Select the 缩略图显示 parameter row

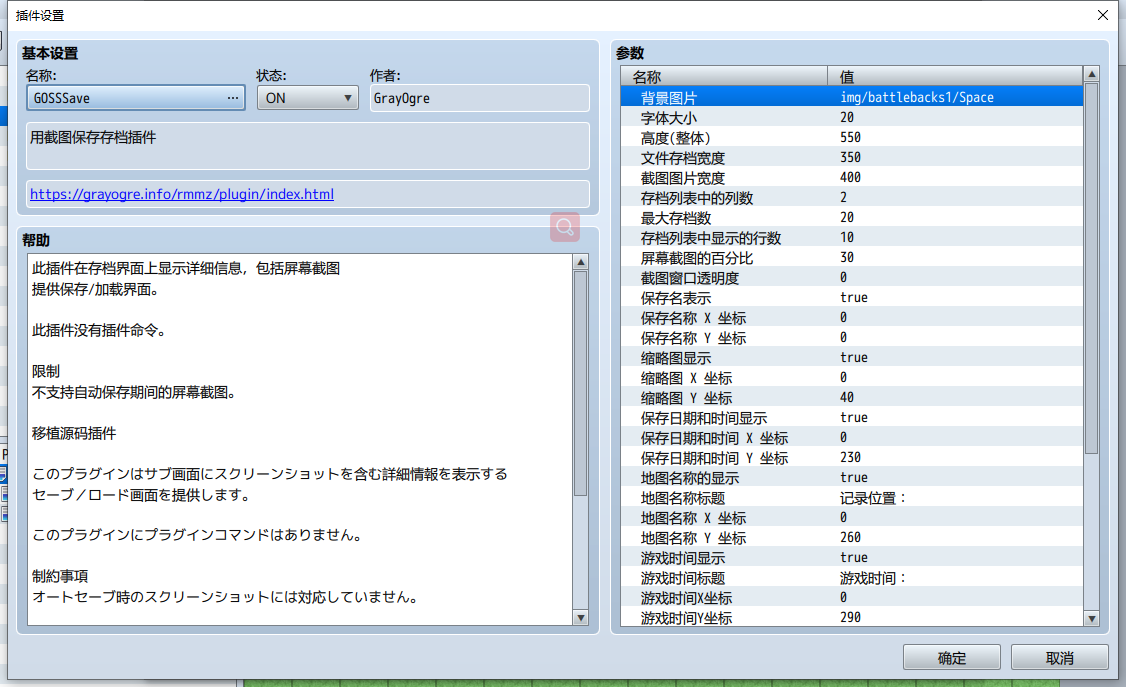[x=852, y=357]
